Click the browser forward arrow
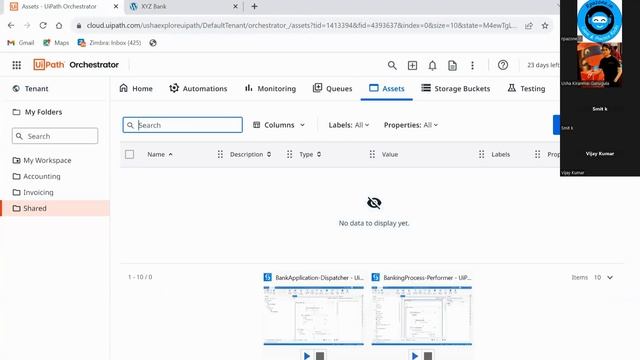The width and height of the screenshot is (640, 360). click(27, 25)
